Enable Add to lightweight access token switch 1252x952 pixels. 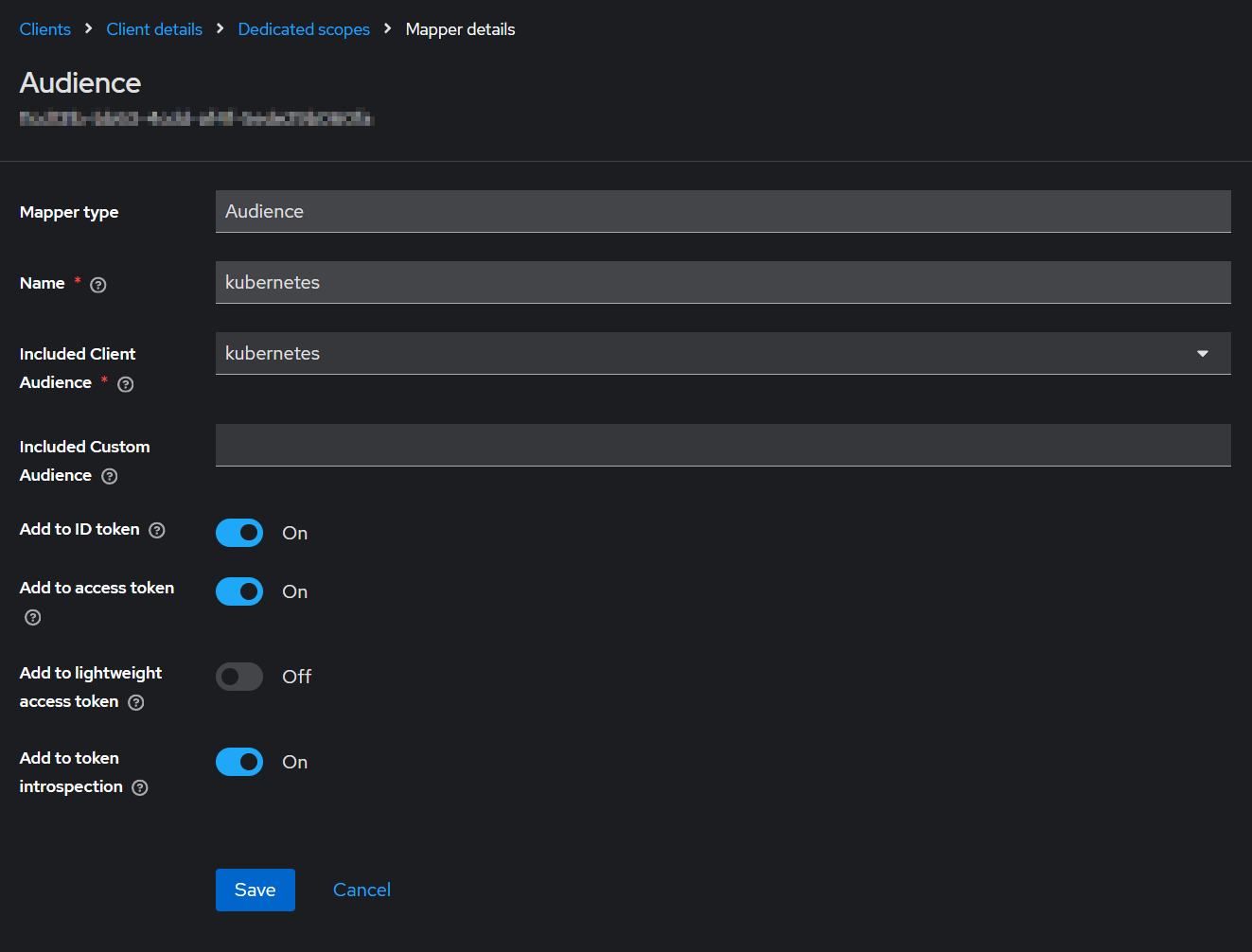[239, 677]
